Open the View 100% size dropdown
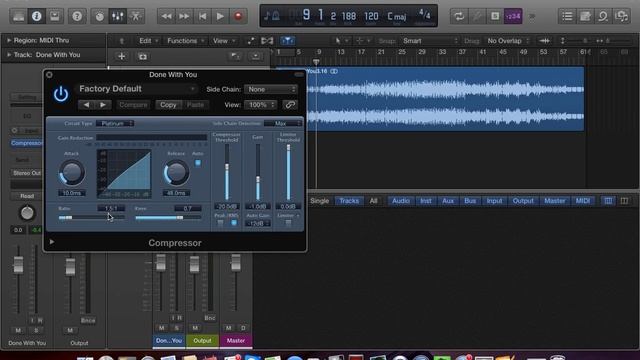Viewport: 640px width, 360px height. tap(260, 105)
